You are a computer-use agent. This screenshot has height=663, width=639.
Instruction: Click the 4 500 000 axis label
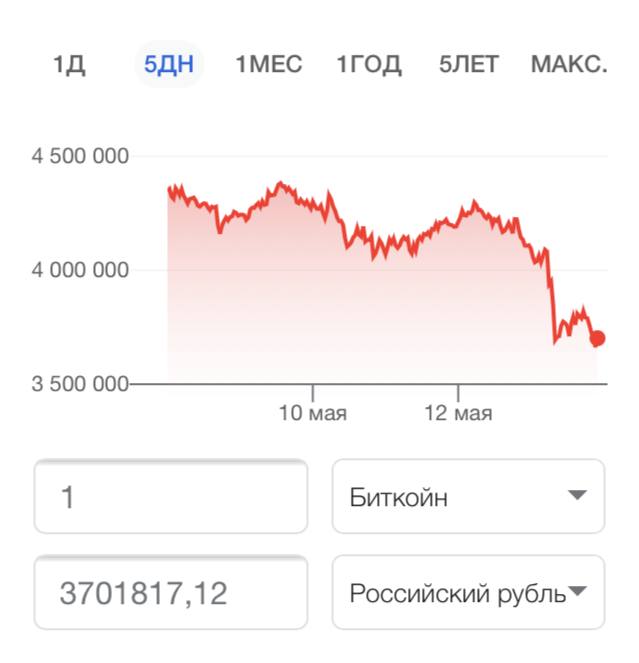point(80,156)
